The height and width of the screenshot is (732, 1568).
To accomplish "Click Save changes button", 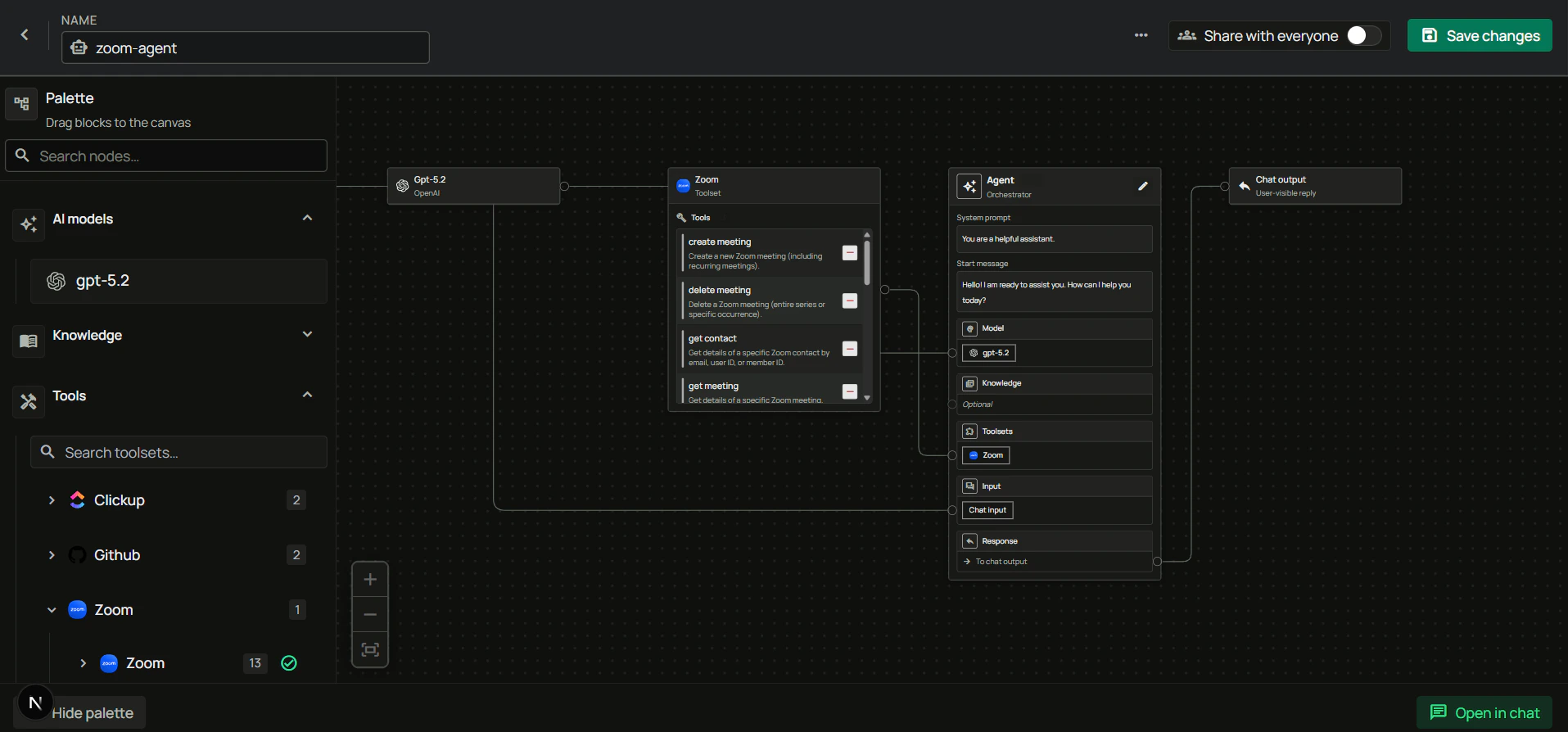I will 1480,35.
